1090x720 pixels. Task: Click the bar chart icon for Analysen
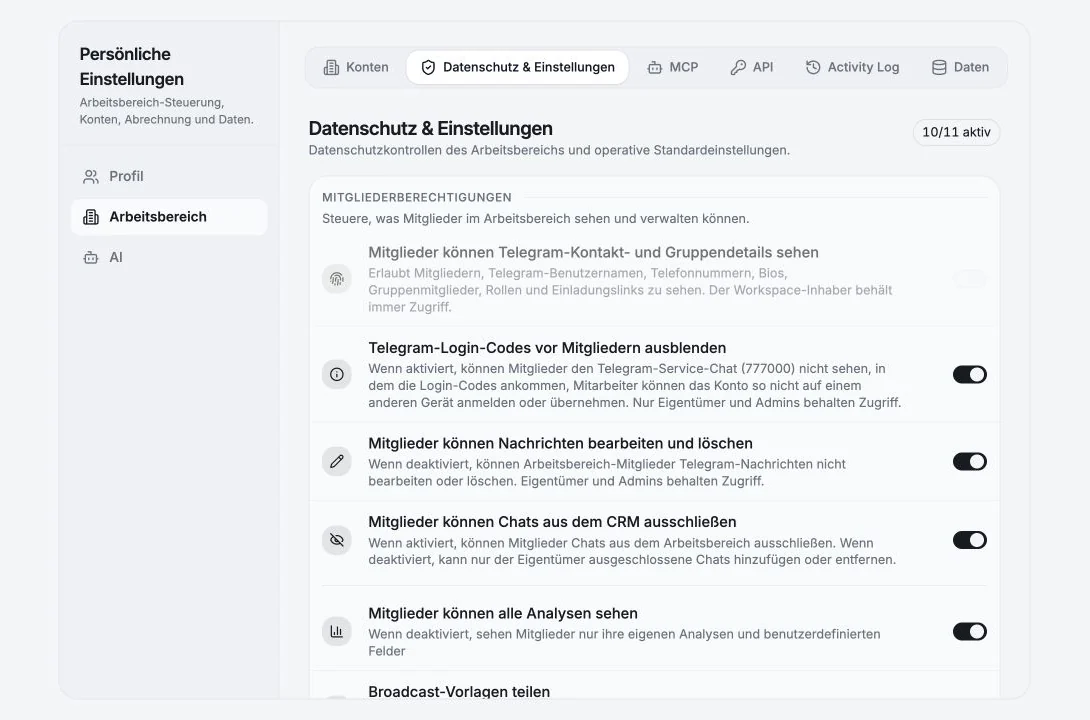336,632
